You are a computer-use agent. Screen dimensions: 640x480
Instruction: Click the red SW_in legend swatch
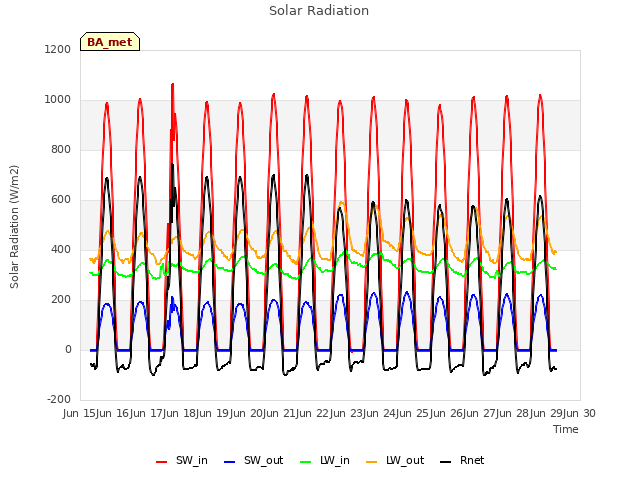(162, 462)
